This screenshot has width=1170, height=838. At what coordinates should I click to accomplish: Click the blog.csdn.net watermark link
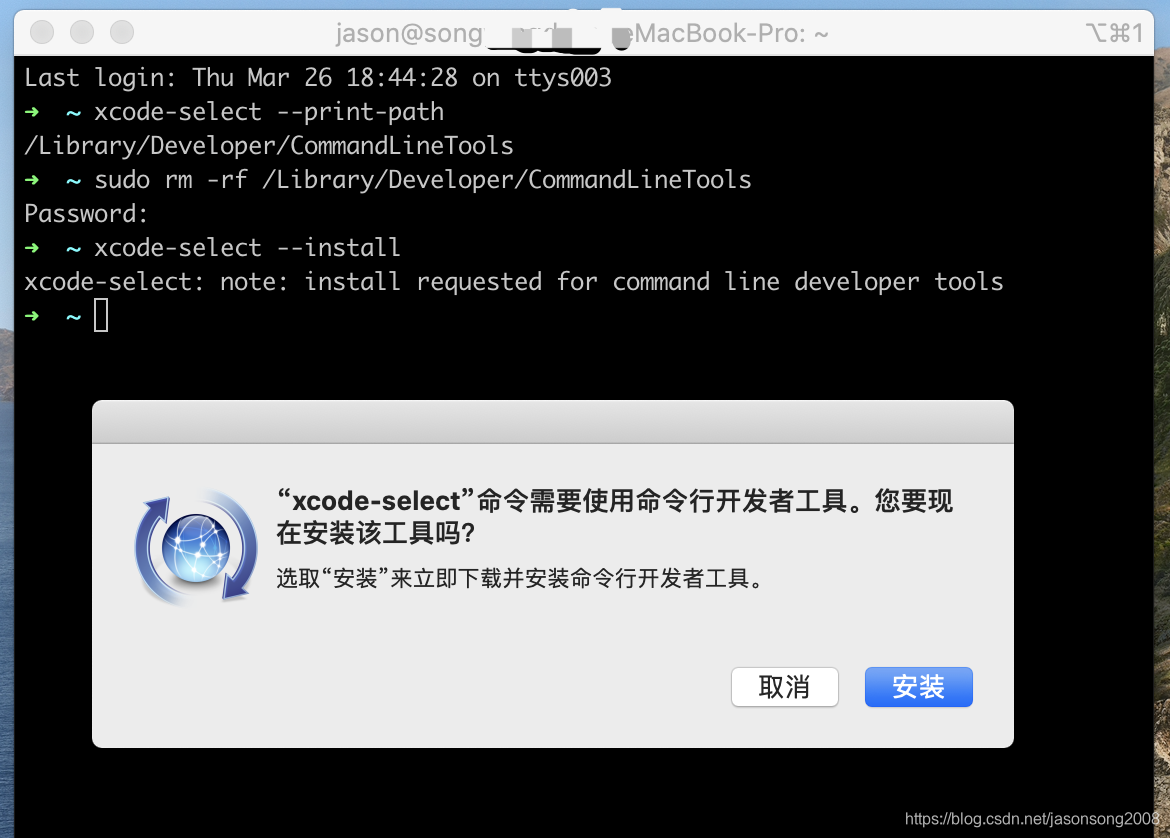coord(1032,819)
